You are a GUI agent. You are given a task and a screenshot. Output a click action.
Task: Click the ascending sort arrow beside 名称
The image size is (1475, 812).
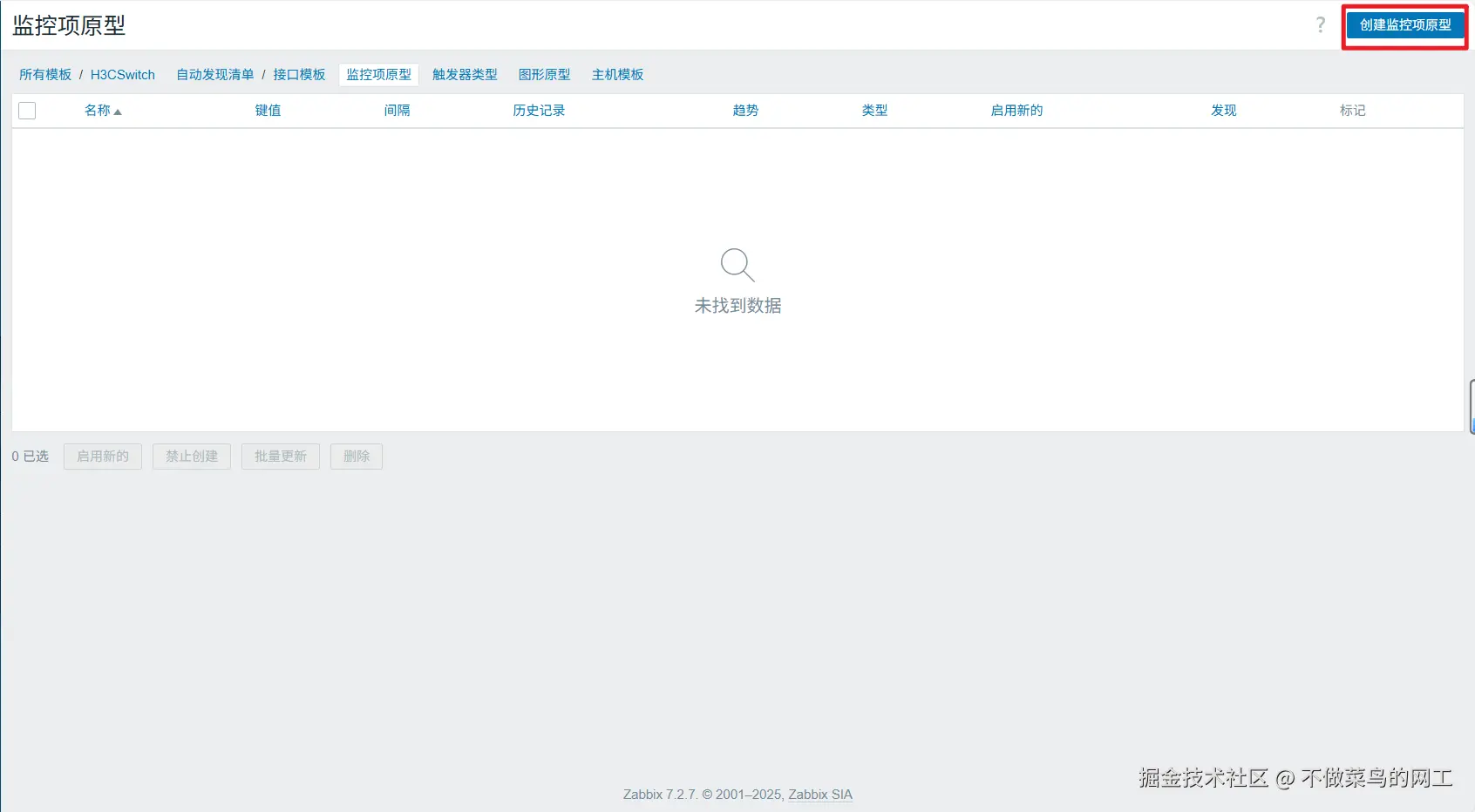118,112
